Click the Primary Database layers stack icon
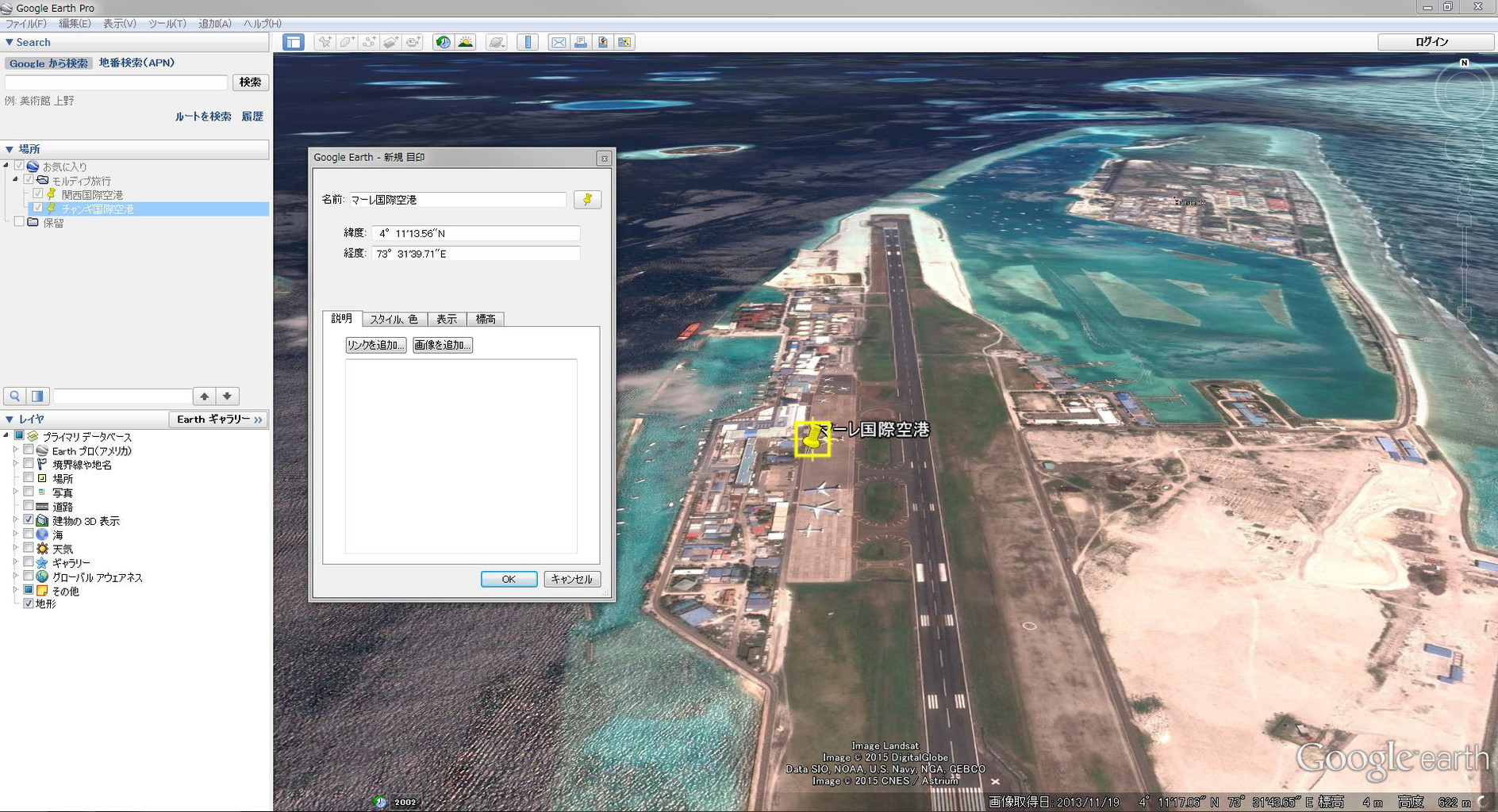 pos(33,436)
